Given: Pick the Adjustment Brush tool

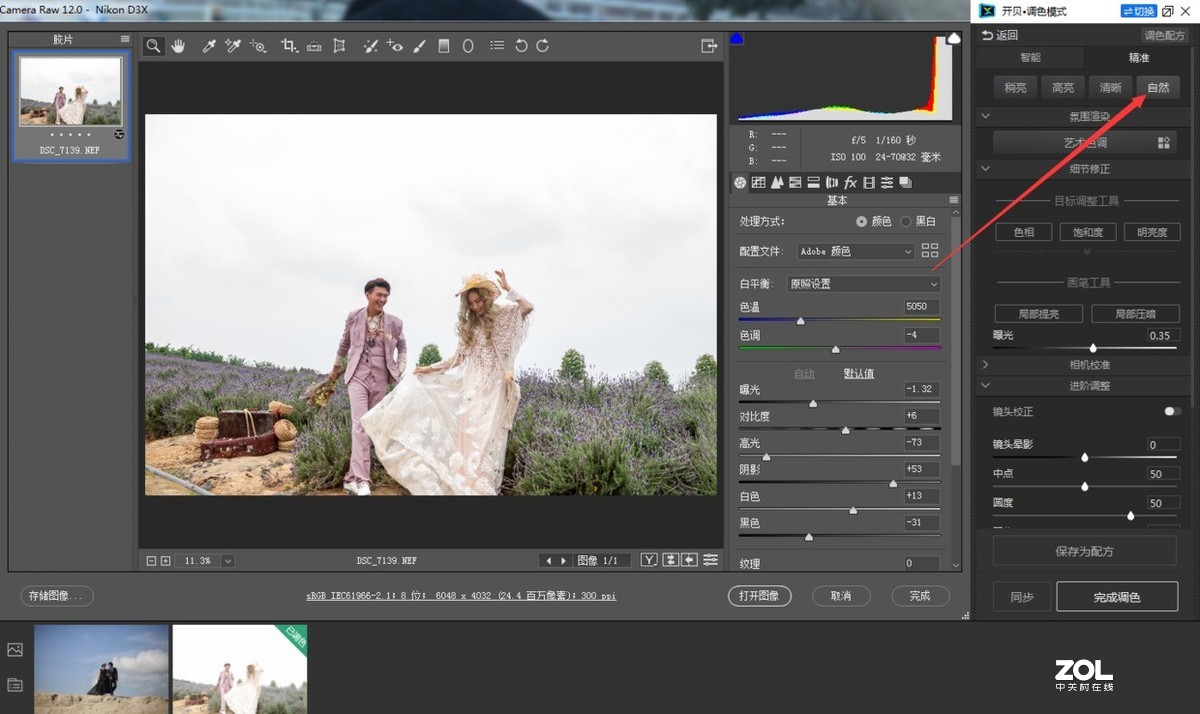Looking at the screenshot, I should tap(419, 46).
